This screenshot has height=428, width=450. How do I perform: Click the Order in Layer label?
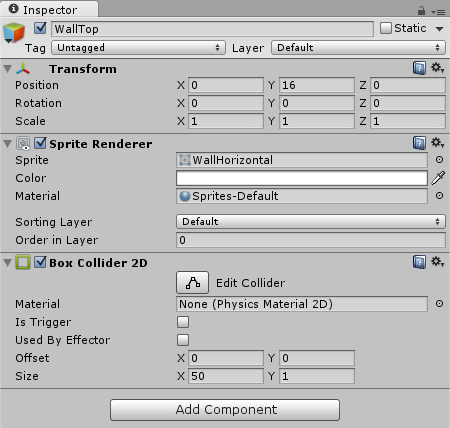tap(57, 240)
